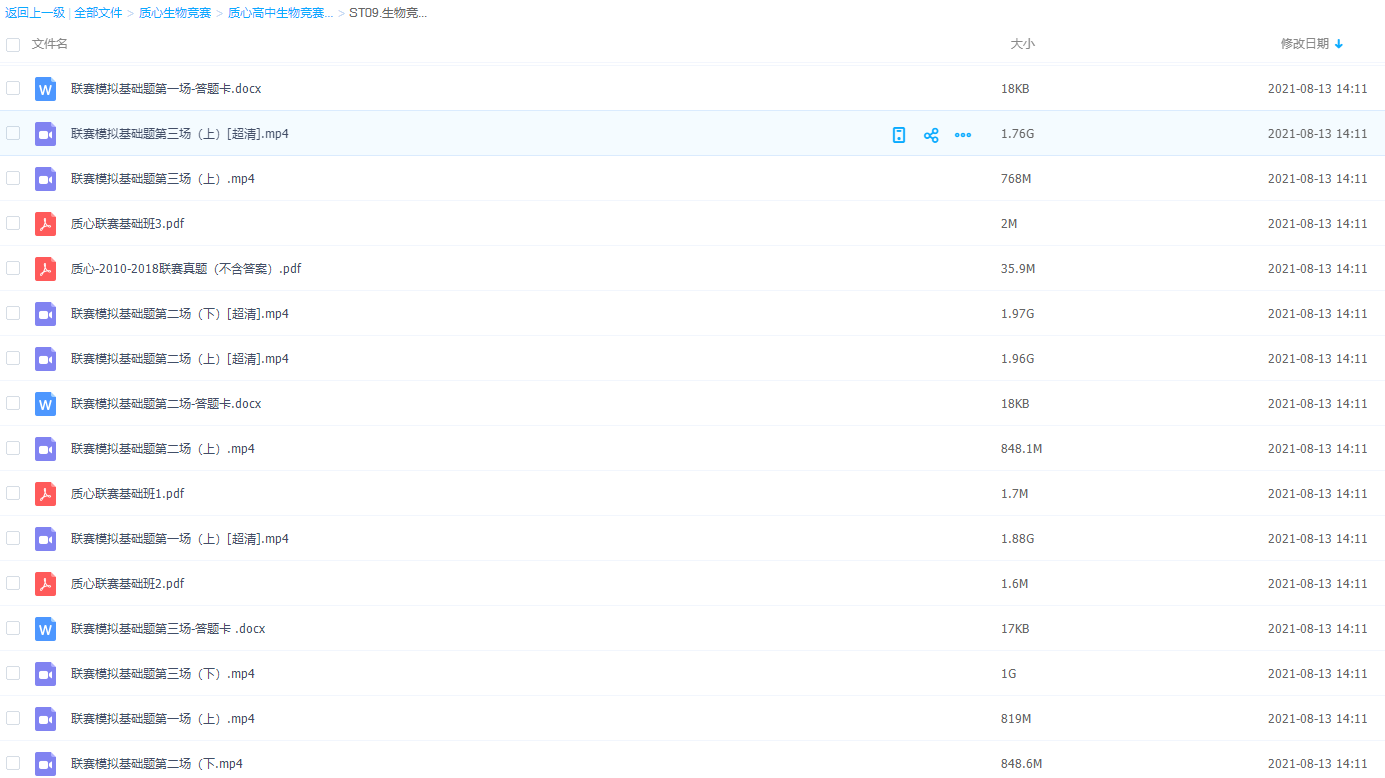
Task: Click the 文件名 column header
Action: (x=50, y=44)
